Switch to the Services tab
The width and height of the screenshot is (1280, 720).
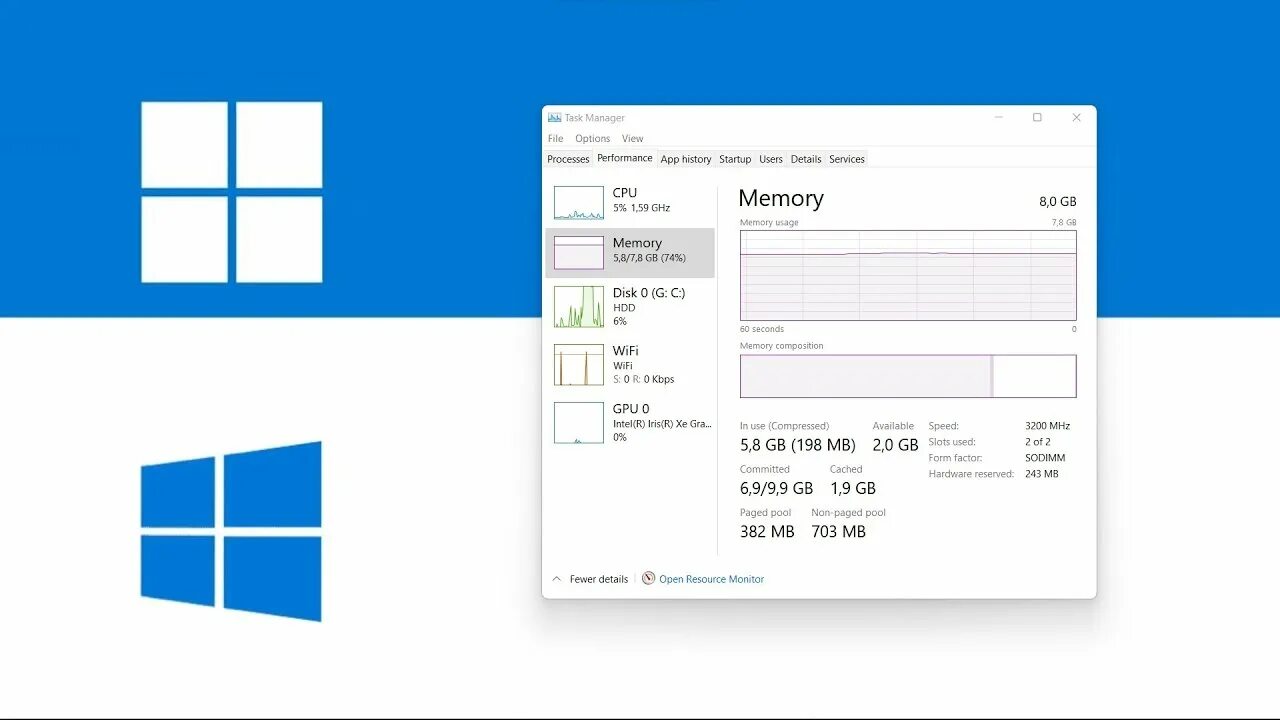pyautogui.click(x=847, y=159)
